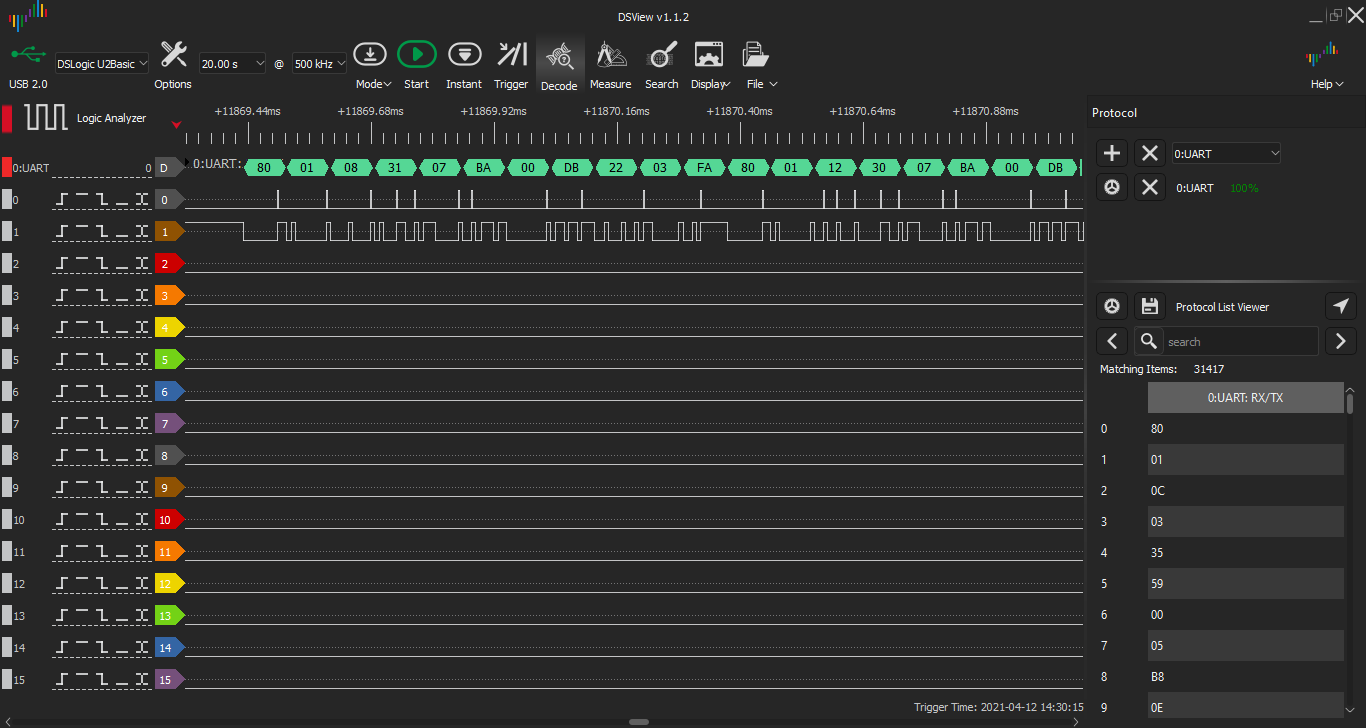This screenshot has height=728, width=1366.
Task: Save the protocol list data
Action: (1150, 307)
